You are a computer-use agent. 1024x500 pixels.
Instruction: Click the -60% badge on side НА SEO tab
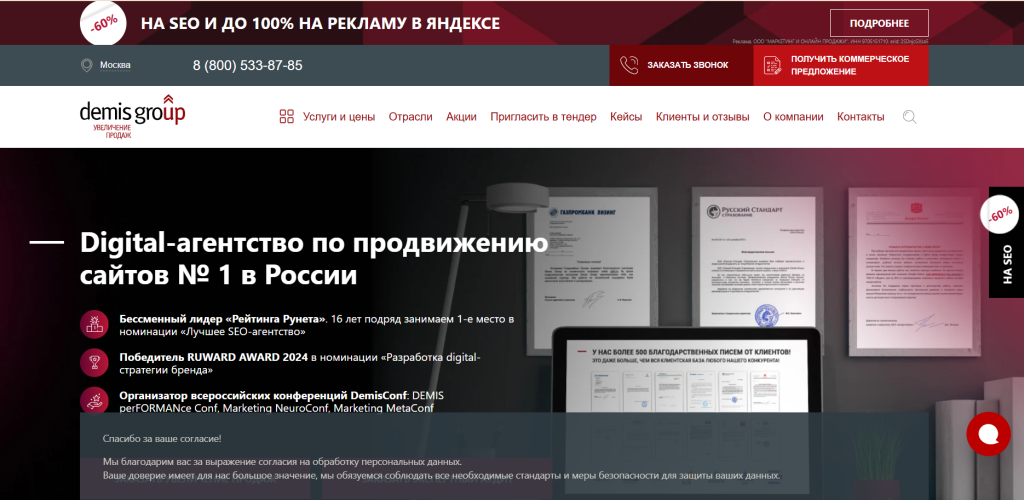(x=1000, y=214)
